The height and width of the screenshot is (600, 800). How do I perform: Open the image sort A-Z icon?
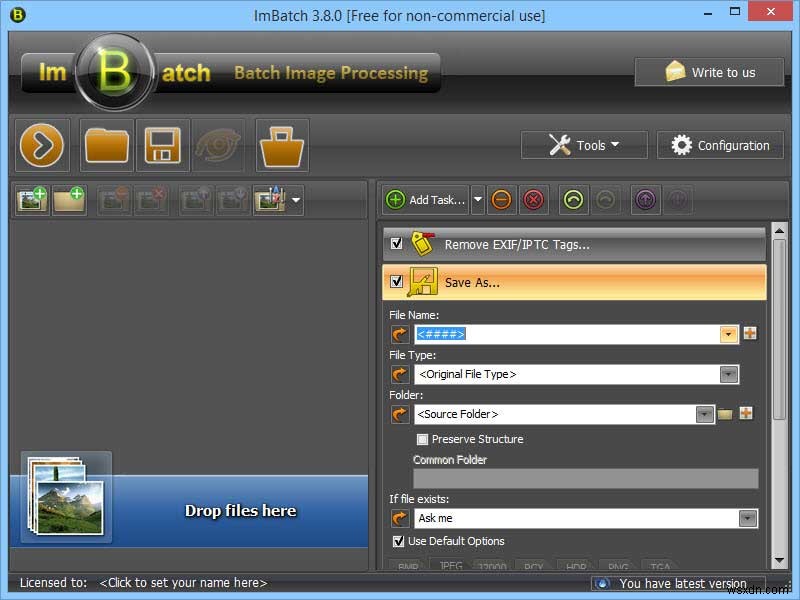point(272,200)
